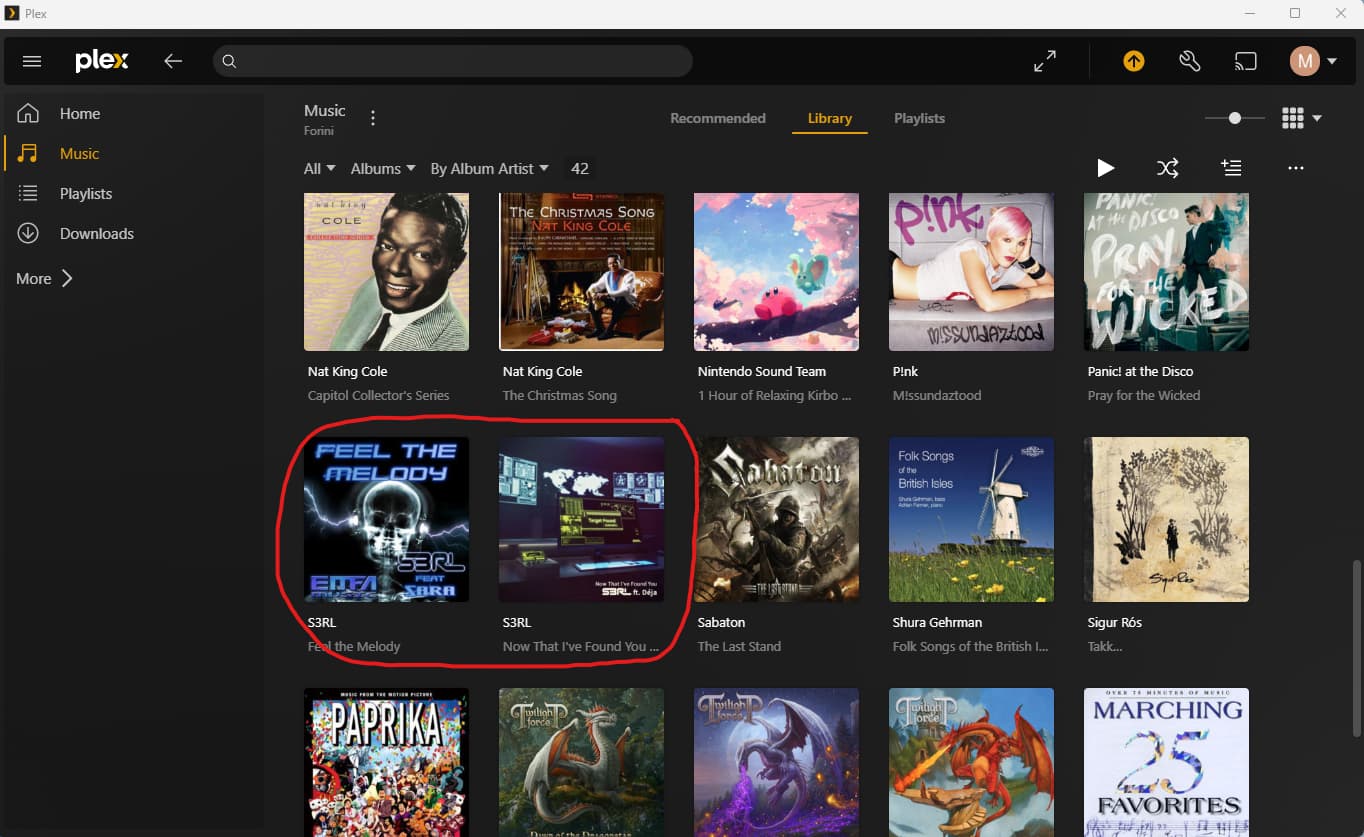Play all albums with the play button
Image resolution: width=1364 pixels, height=837 pixels.
click(x=1105, y=168)
